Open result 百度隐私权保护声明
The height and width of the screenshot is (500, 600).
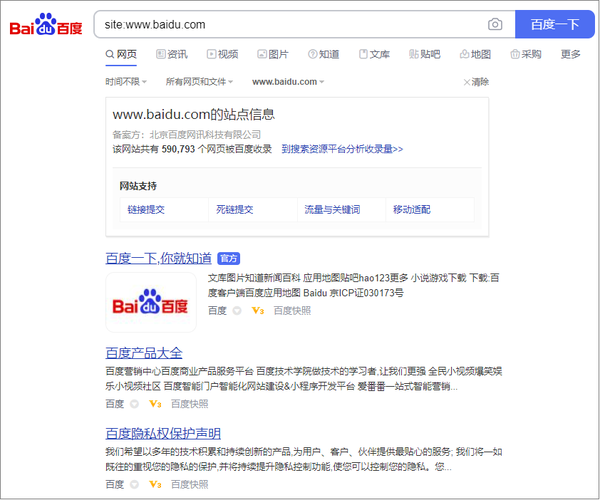click(163, 433)
